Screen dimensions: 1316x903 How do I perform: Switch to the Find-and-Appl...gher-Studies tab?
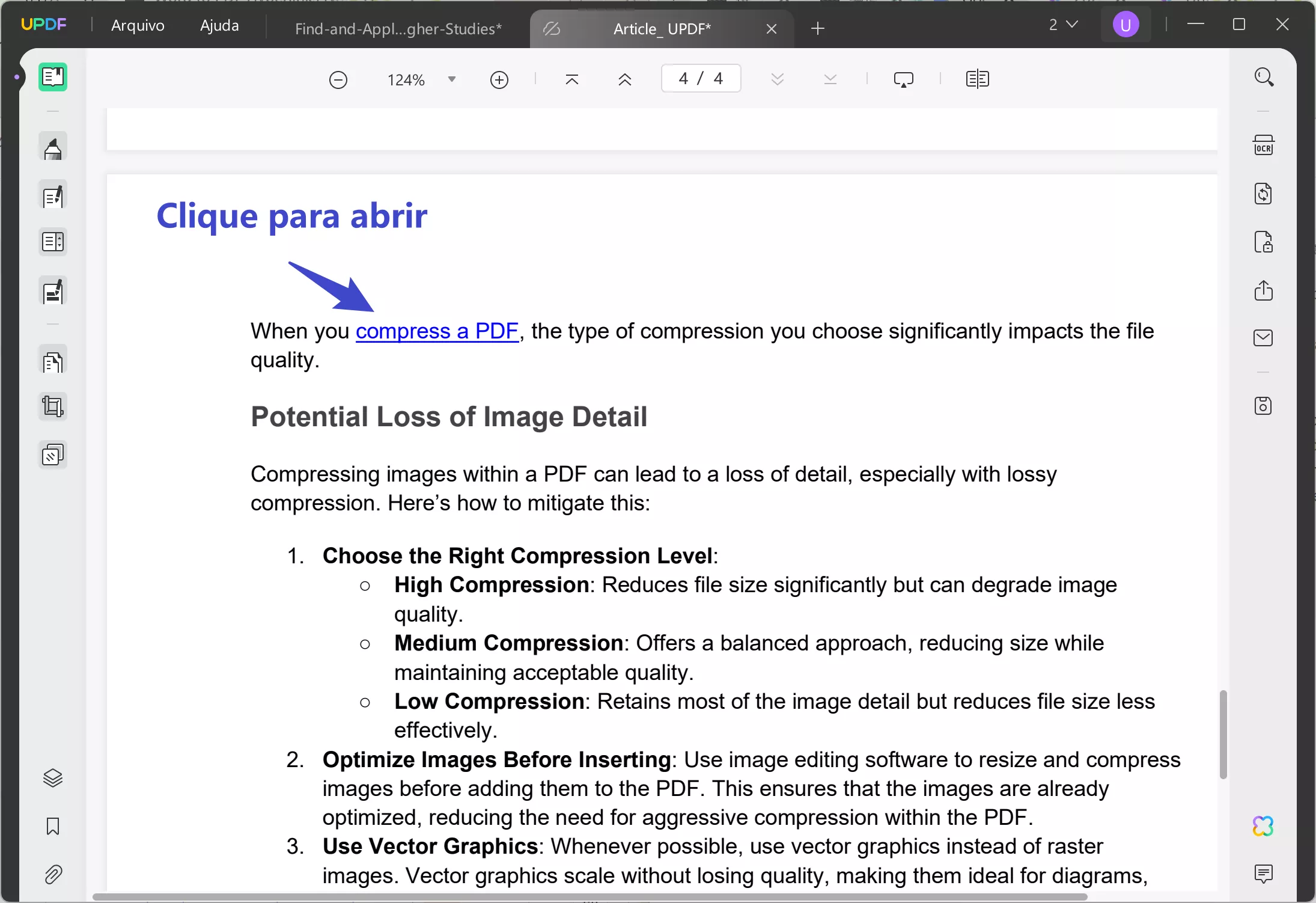pos(398,28)
